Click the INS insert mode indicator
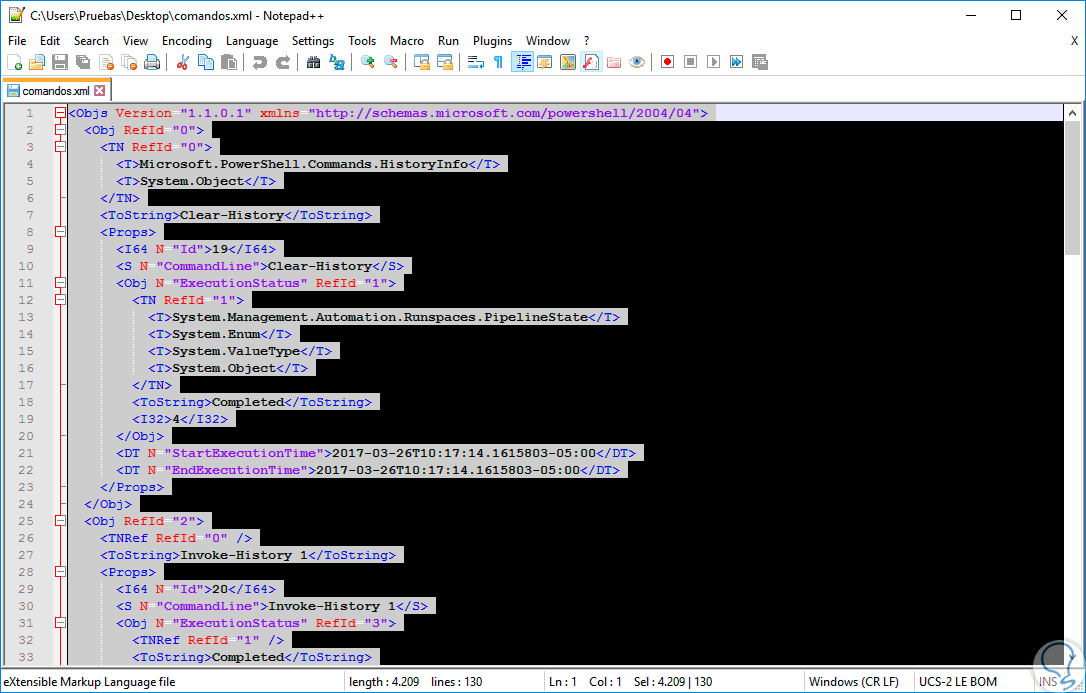Viewport: 1086px width, 693px height. coord(1047,682)
